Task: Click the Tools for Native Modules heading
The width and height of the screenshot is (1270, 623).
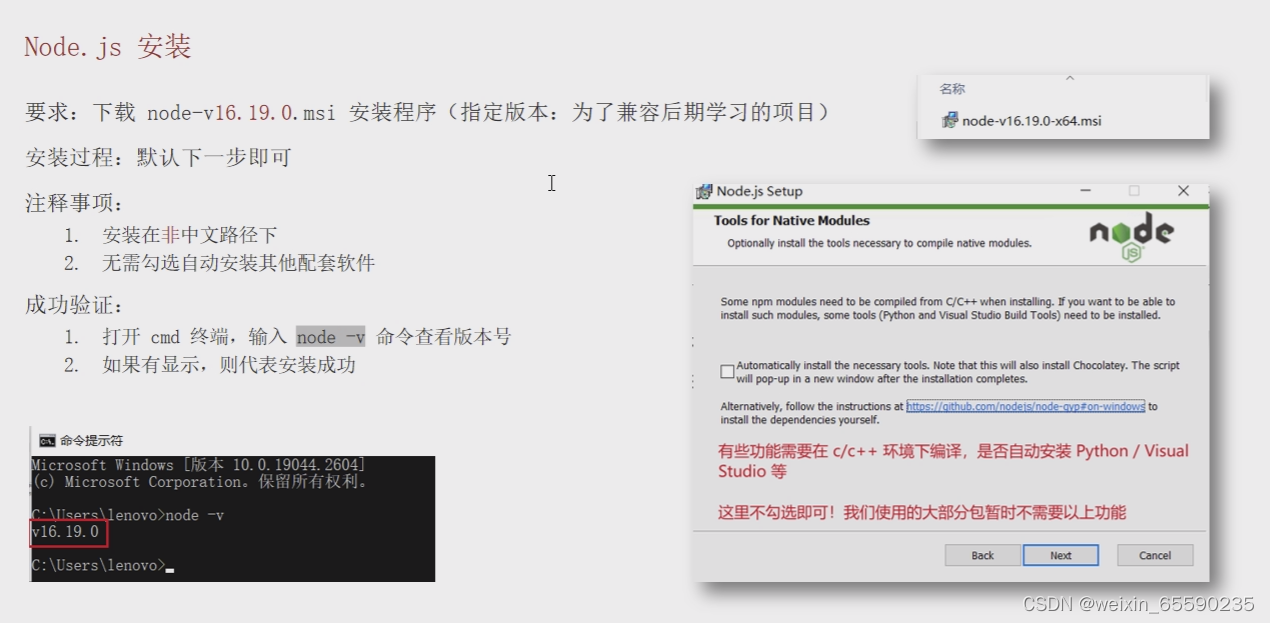Action: tap(792, 221)
